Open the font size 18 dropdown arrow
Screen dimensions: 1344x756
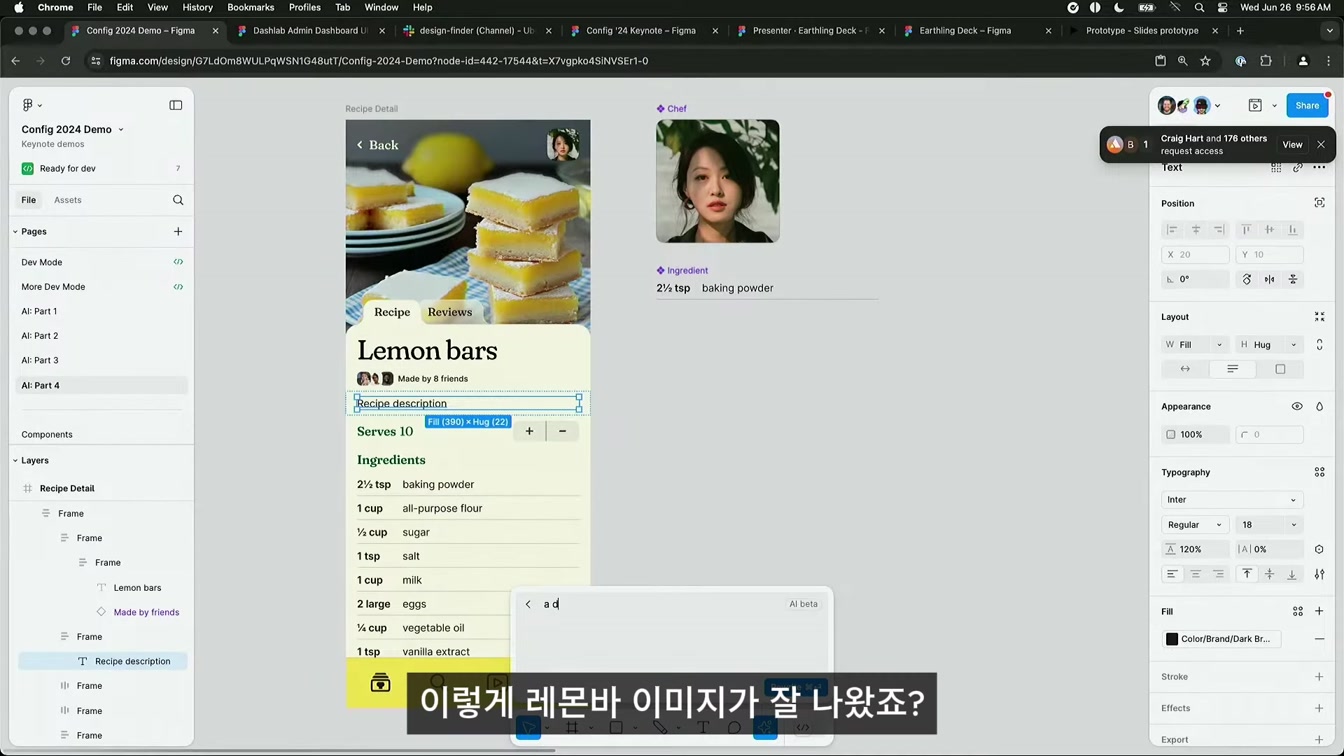(1293, 525)
